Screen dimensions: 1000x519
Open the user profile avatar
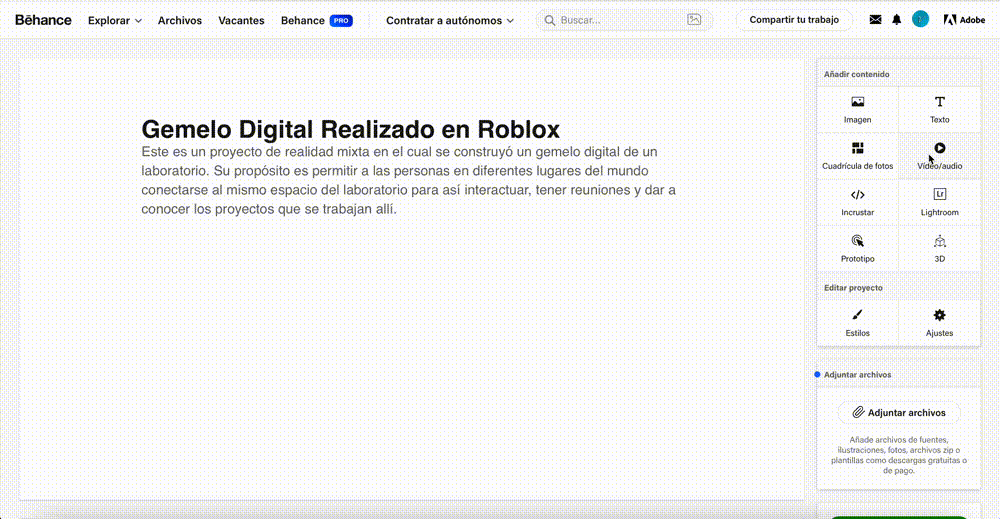[920, 20]
